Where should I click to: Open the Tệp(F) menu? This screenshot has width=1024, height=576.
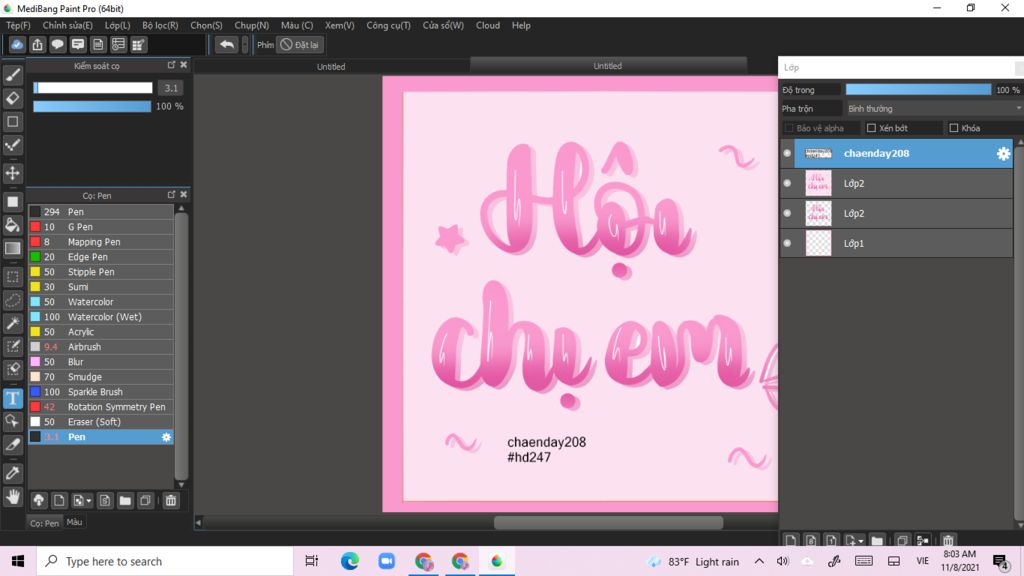[18, 25]
